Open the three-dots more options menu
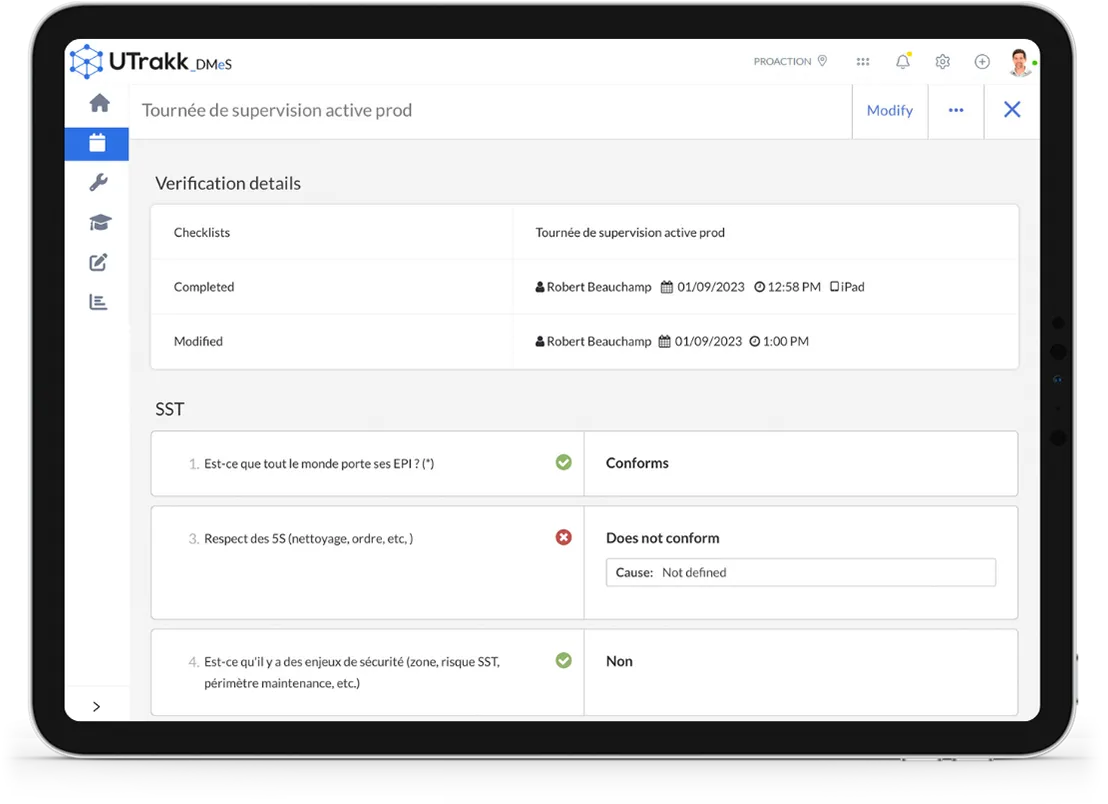The width and height of the screenshot is (1108, 804). pyautogui.click(x=956, y=110)
